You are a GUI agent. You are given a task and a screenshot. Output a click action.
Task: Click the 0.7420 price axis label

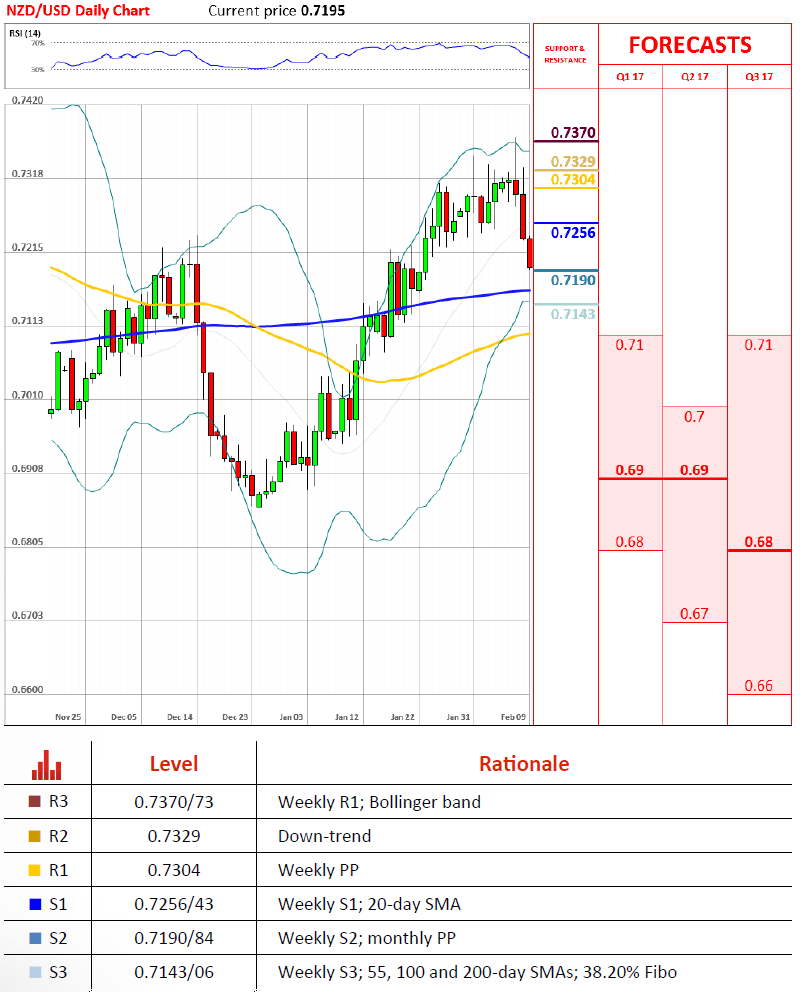(x=28, y=101)
